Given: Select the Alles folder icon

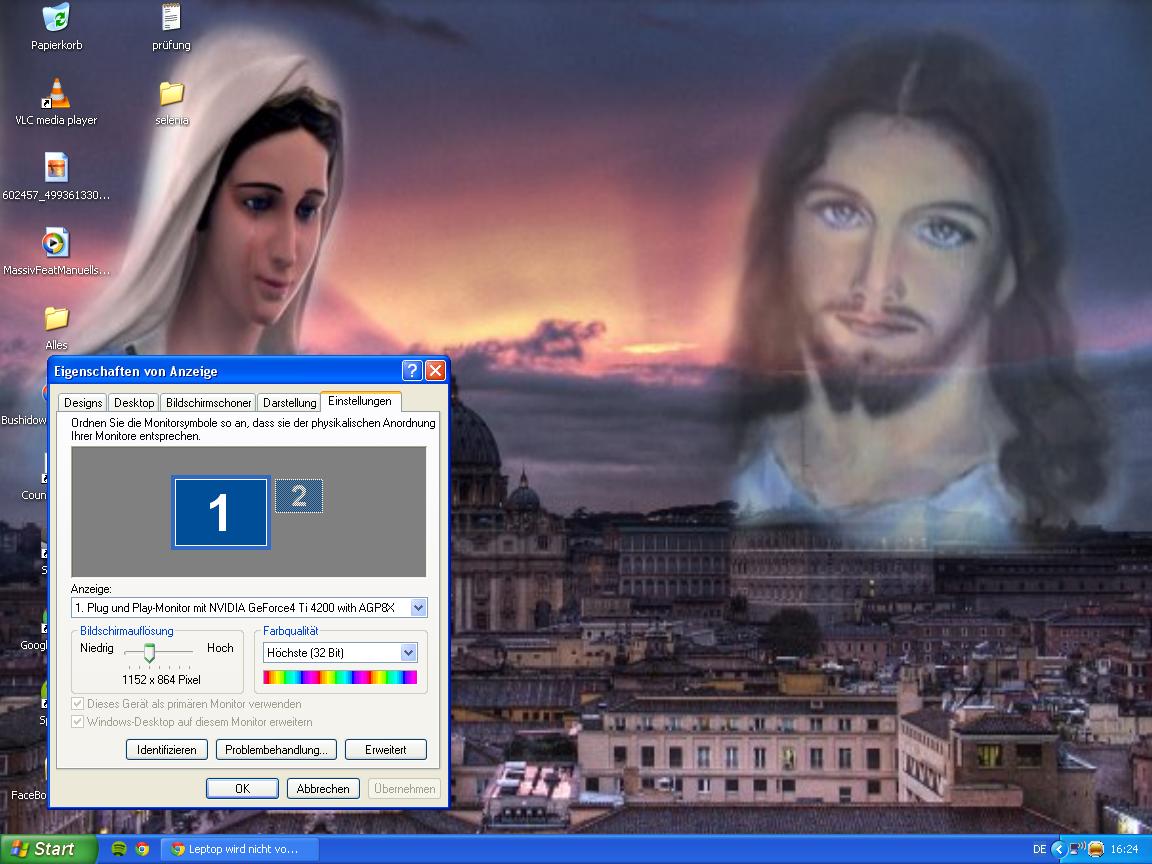Looking at the screenshot, I should (56, 320).
